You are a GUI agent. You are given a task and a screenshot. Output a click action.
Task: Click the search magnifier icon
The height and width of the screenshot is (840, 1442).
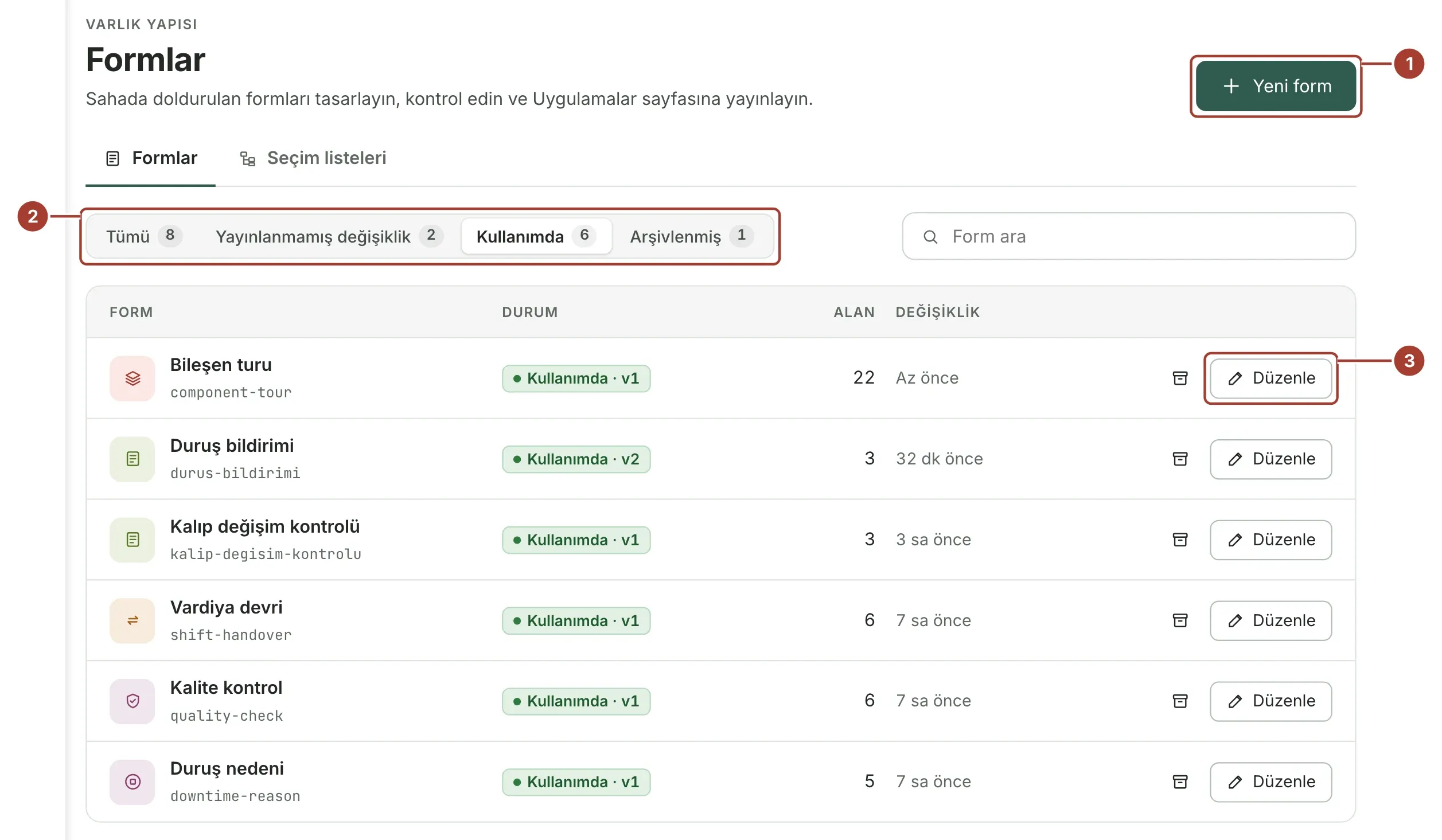(930, 237)
